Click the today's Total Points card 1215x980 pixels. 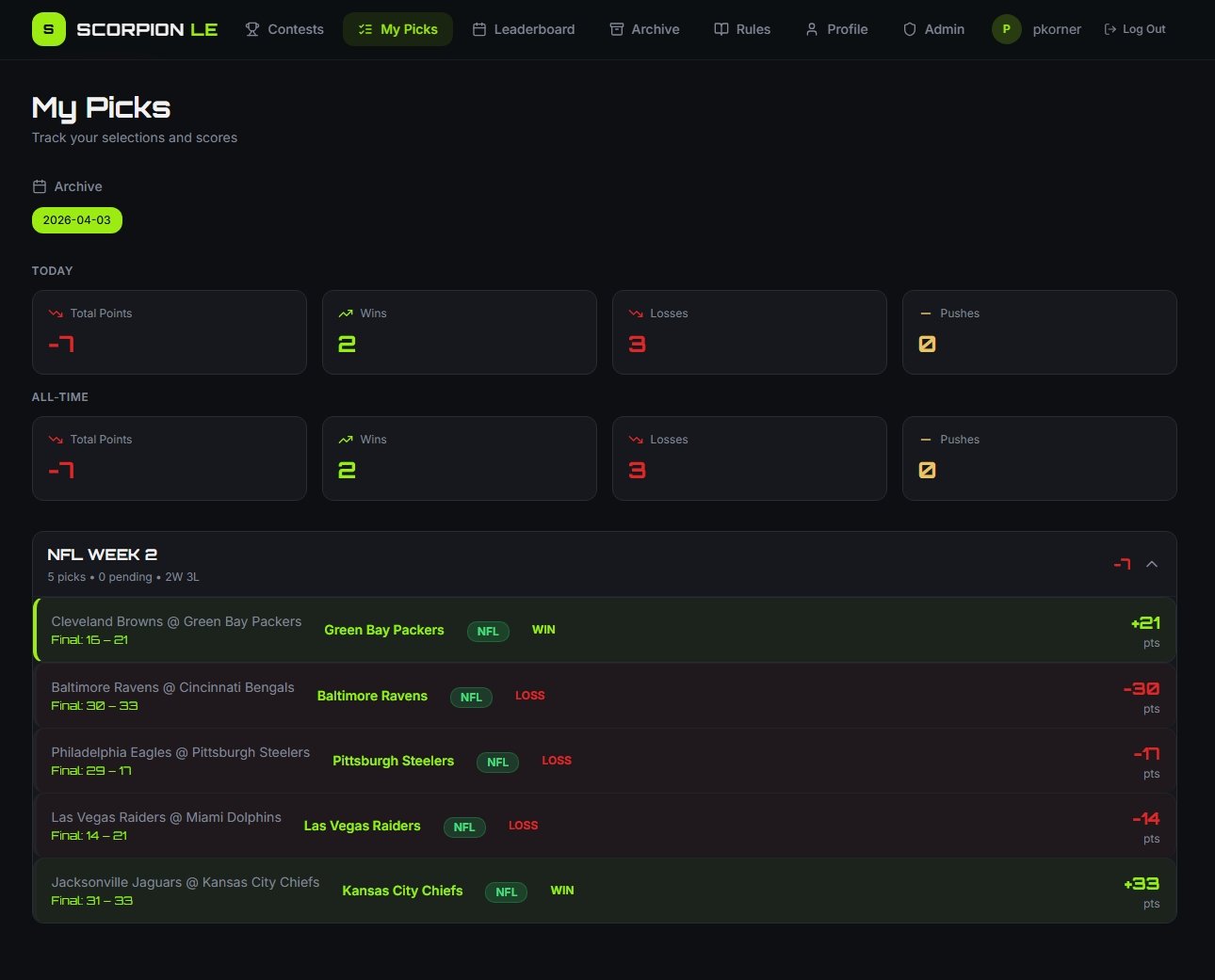(x=170, y=332)
